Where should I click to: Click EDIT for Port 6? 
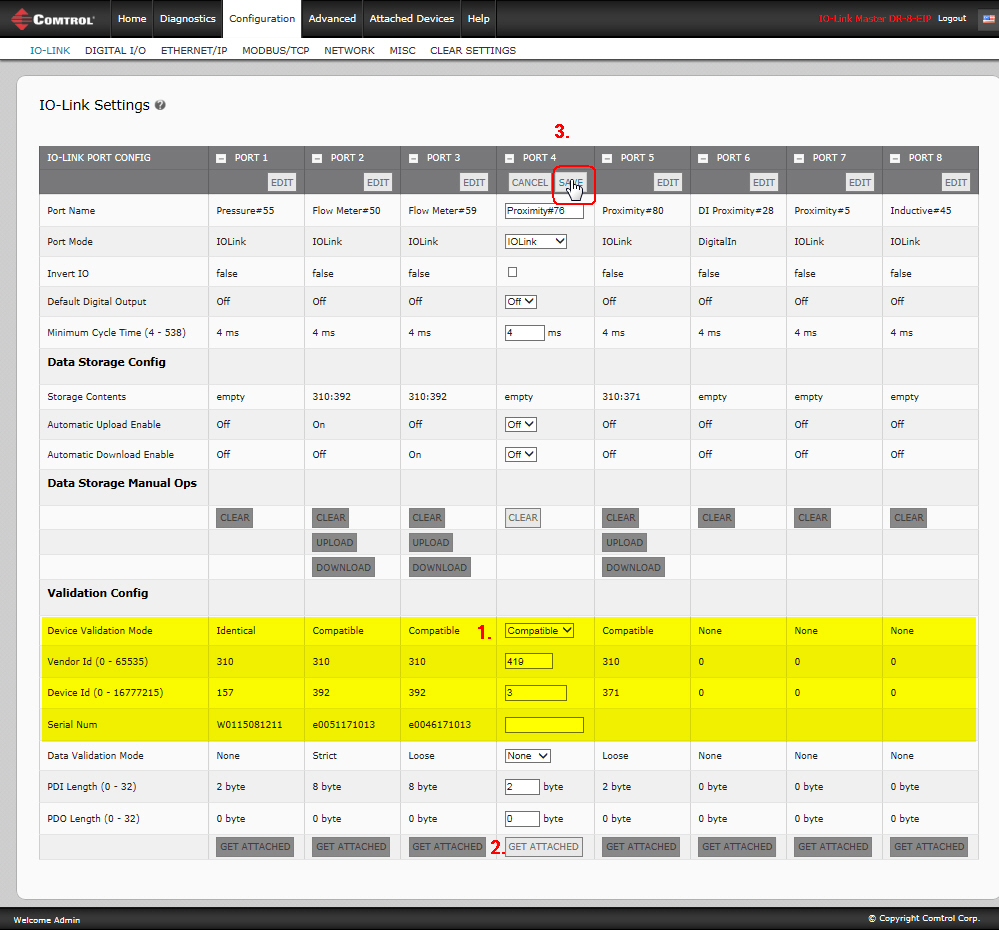pyautogui.click(x=764, y=182)
